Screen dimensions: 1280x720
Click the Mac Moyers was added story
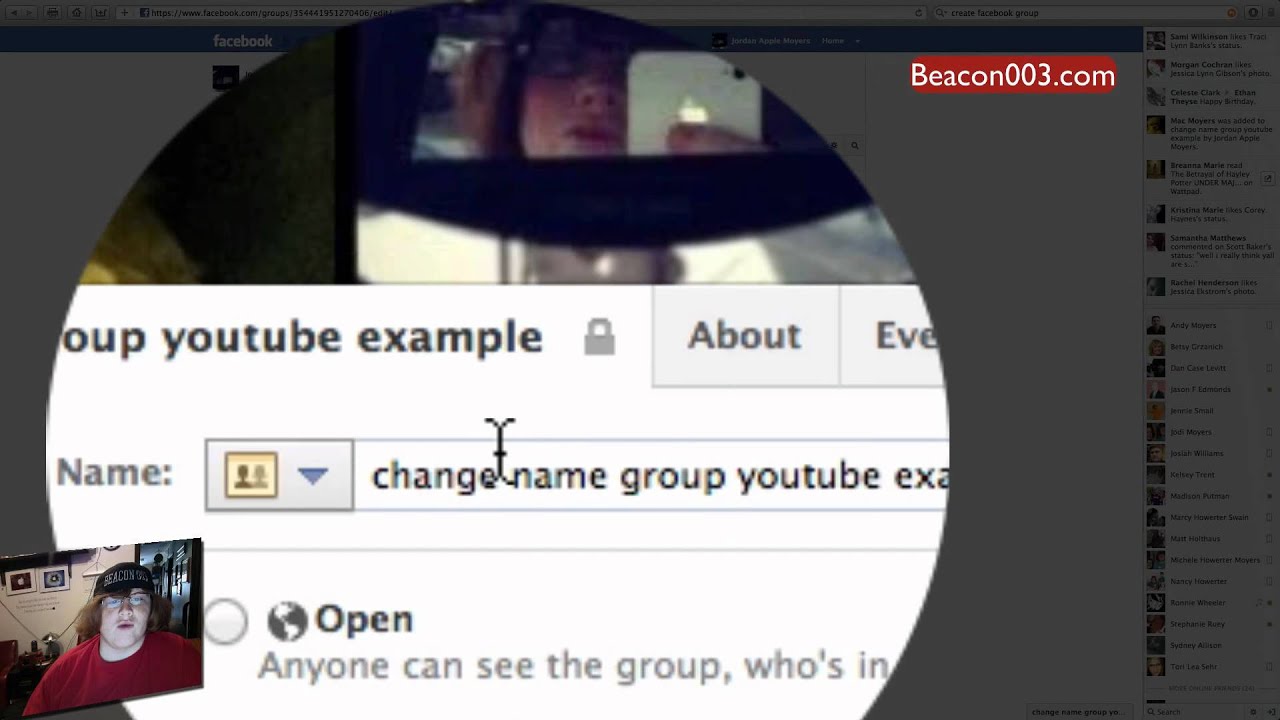tap(1211, 134)
